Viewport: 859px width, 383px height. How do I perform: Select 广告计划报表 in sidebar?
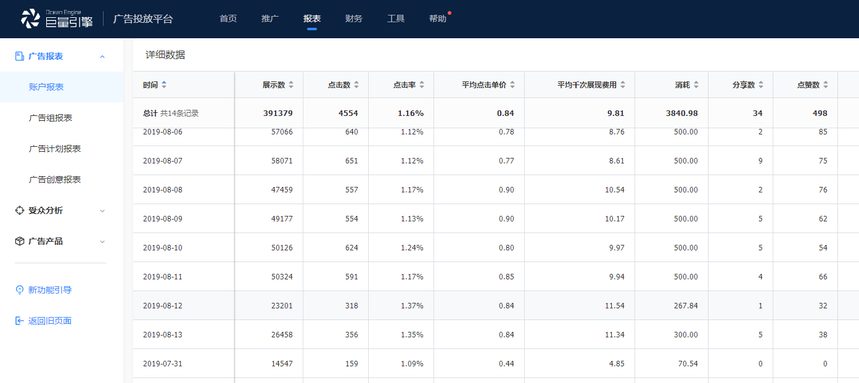tap(55, 148)
